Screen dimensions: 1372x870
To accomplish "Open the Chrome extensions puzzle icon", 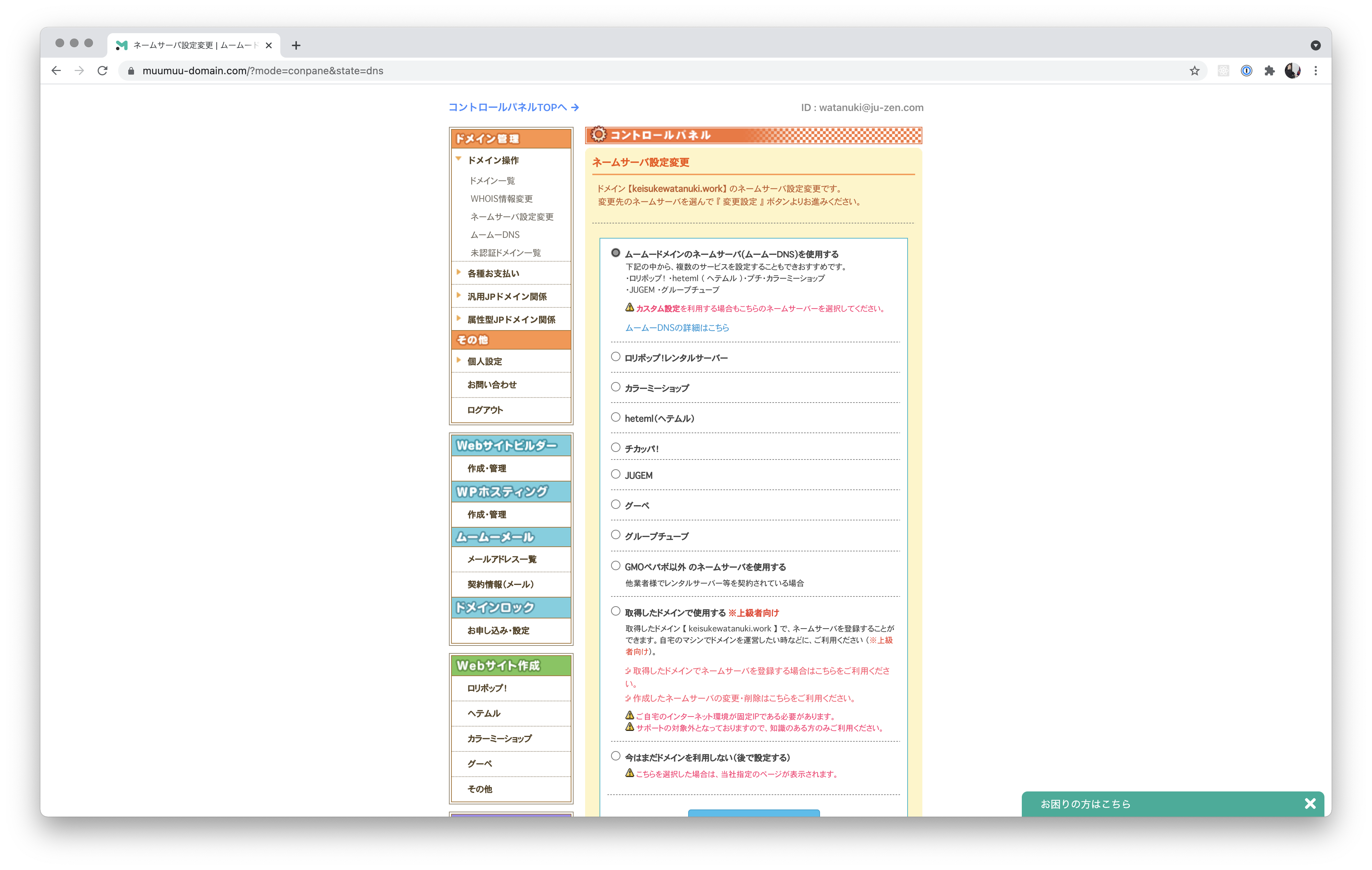I will [x=1269, y=71].
